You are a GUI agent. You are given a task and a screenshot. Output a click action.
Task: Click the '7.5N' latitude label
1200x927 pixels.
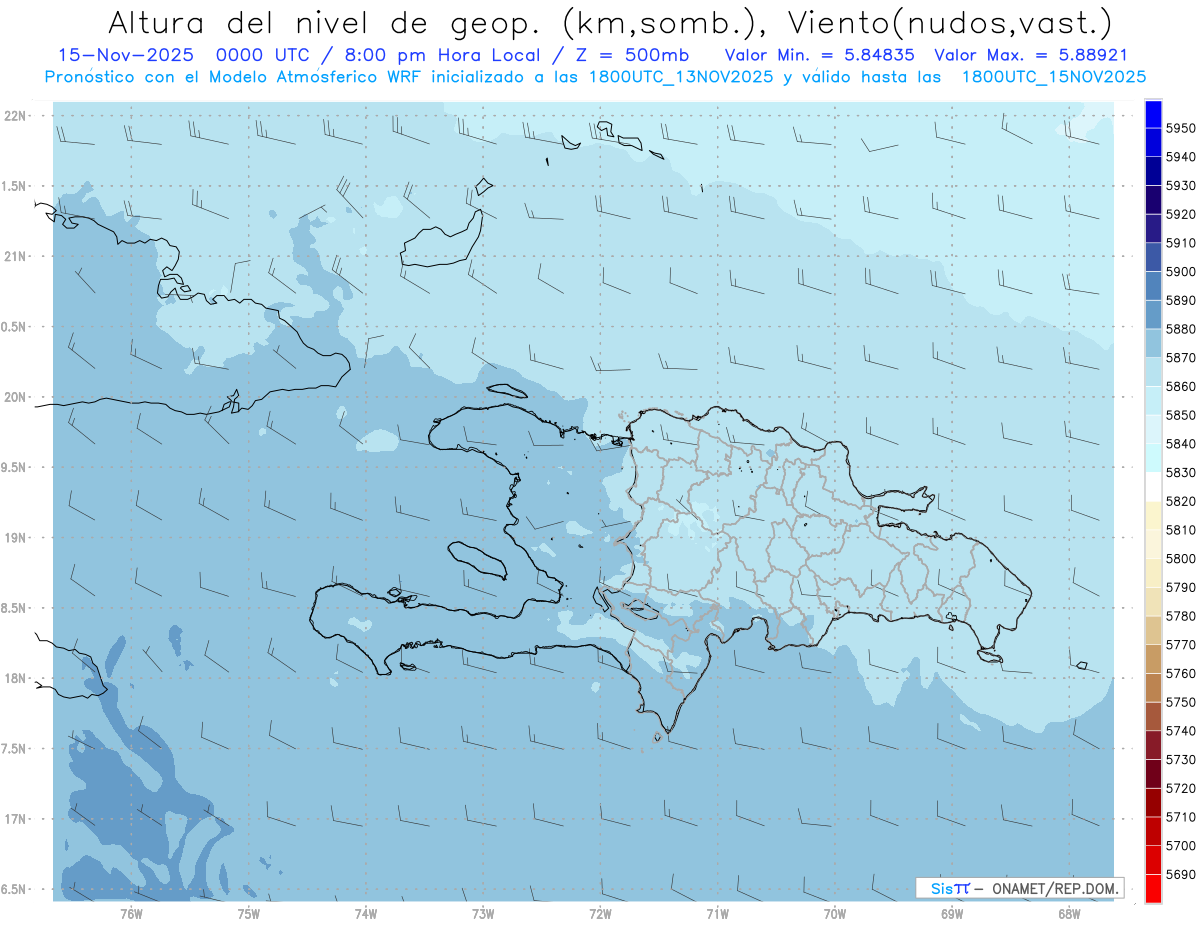click(x=14, y=748)
